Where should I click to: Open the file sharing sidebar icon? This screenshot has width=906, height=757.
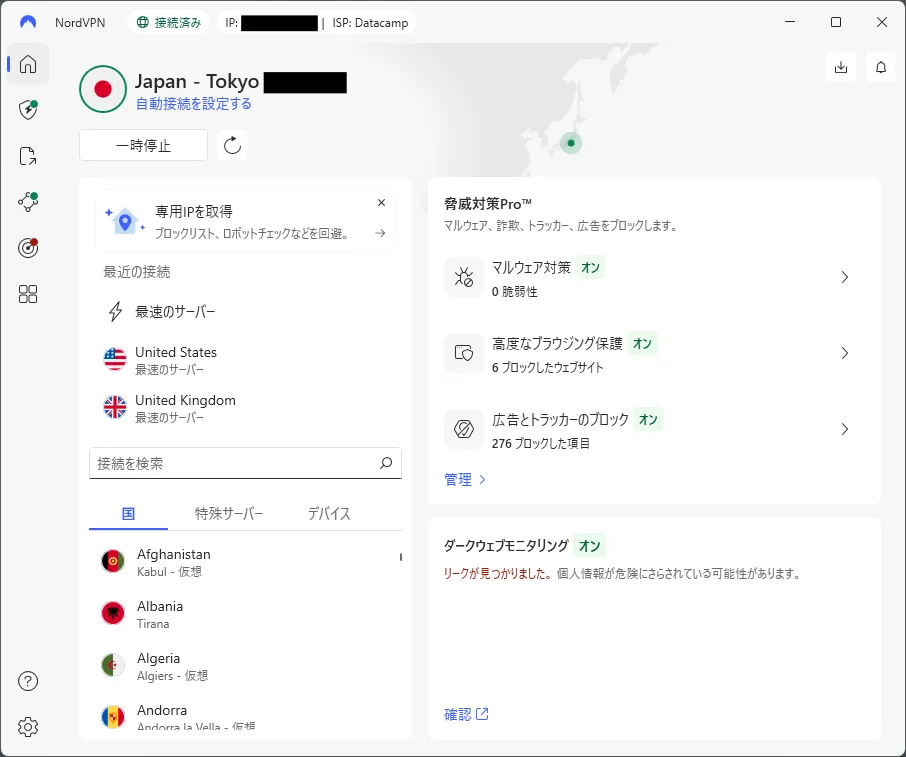[28, 156]
